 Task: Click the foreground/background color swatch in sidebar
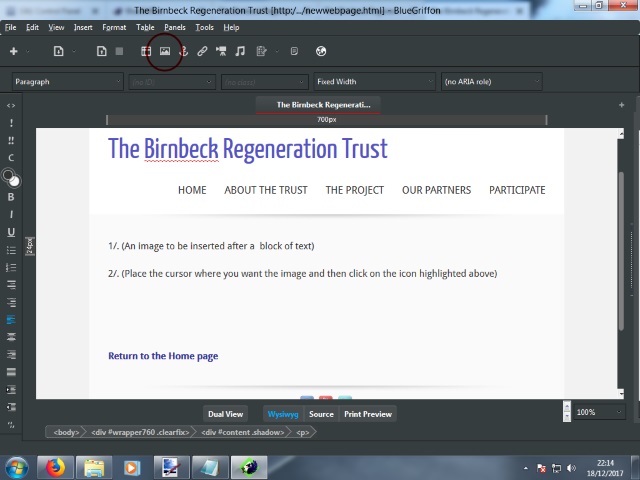(x=10, y=177)
